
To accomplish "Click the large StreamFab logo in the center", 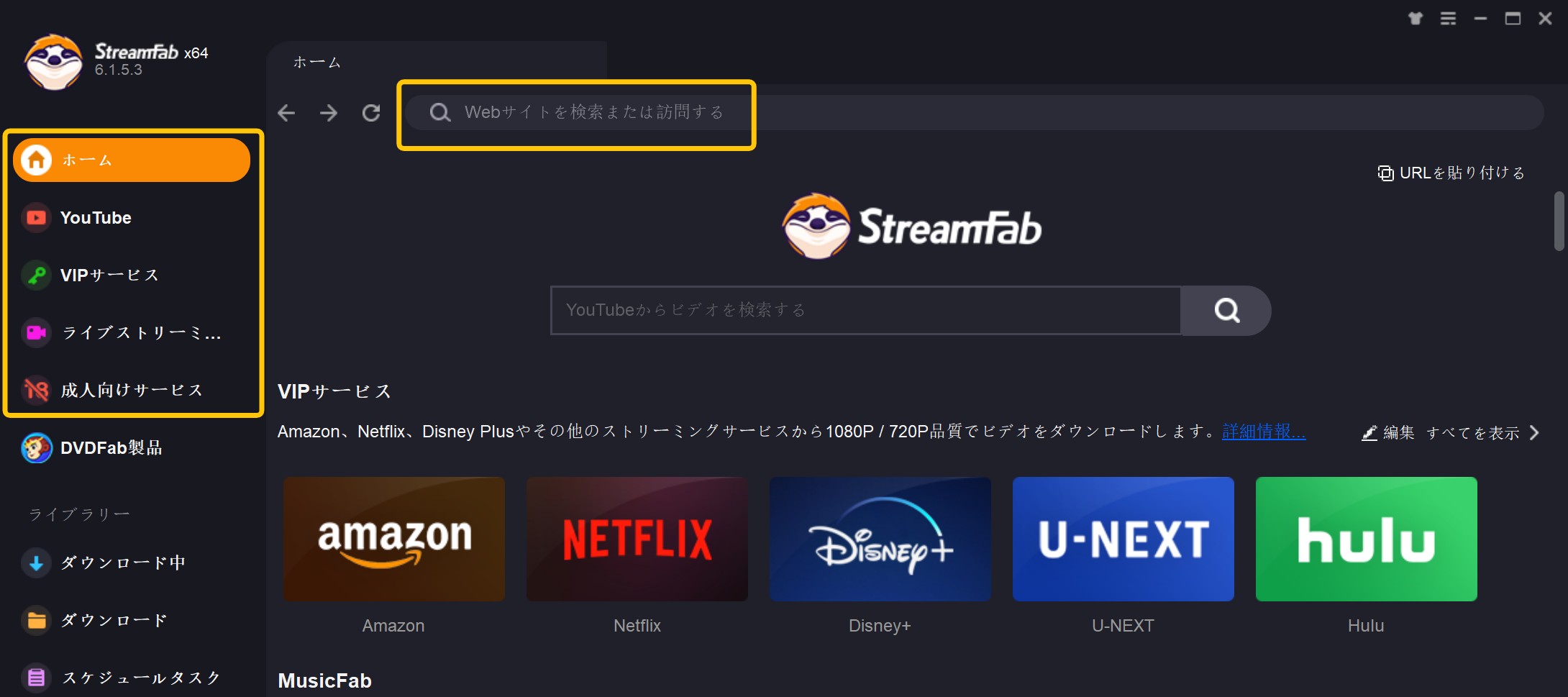I will tap(912, 227).
